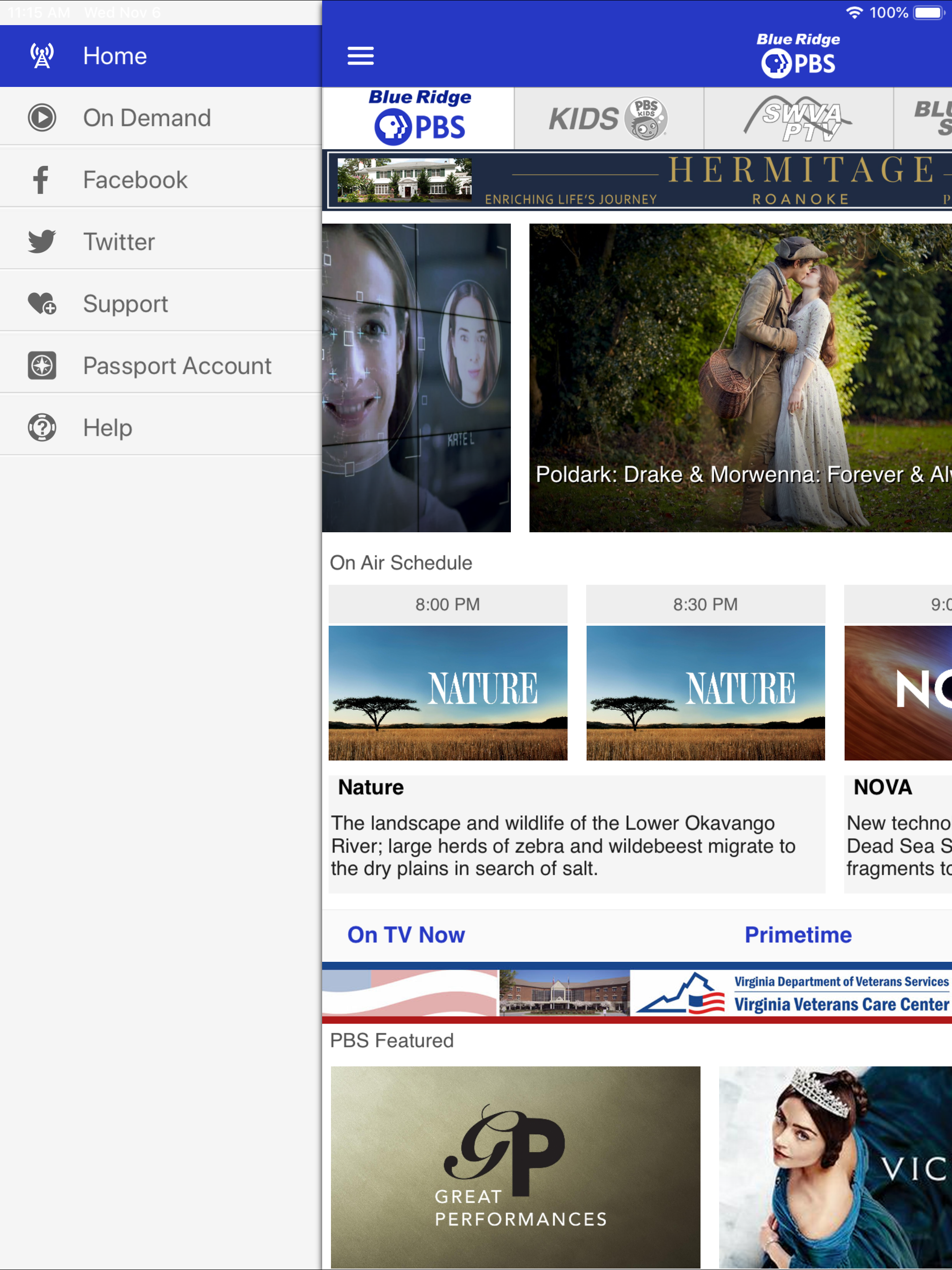Tap the Twitter bird icon
The image size is (952, 1270).
(42, 242)
